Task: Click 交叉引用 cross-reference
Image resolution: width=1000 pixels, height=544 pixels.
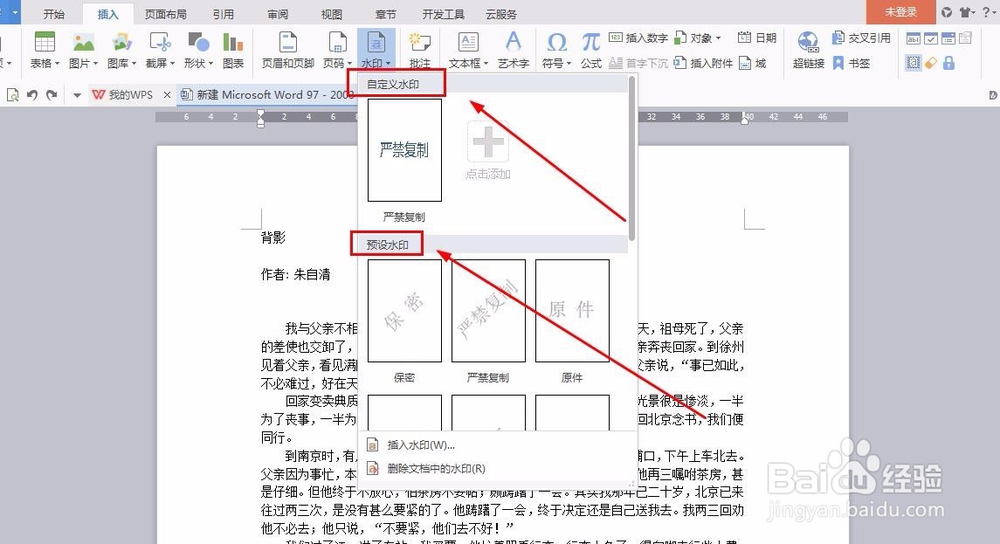Action: 861,38
